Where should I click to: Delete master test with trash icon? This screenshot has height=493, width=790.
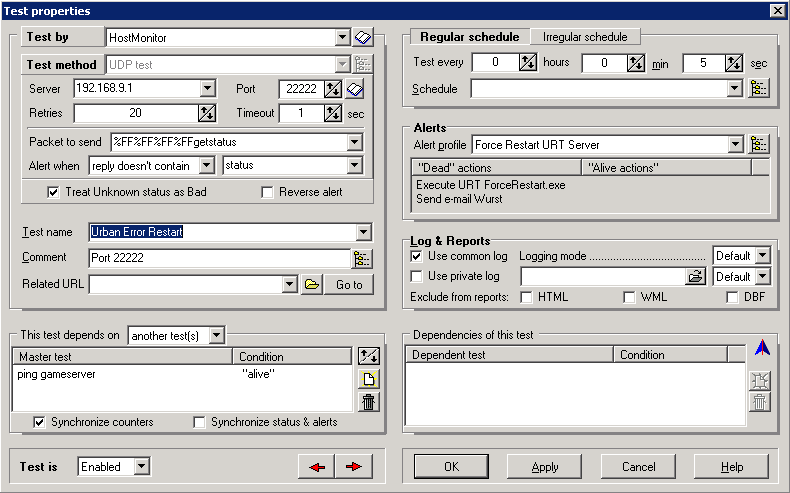pos(368,402)
